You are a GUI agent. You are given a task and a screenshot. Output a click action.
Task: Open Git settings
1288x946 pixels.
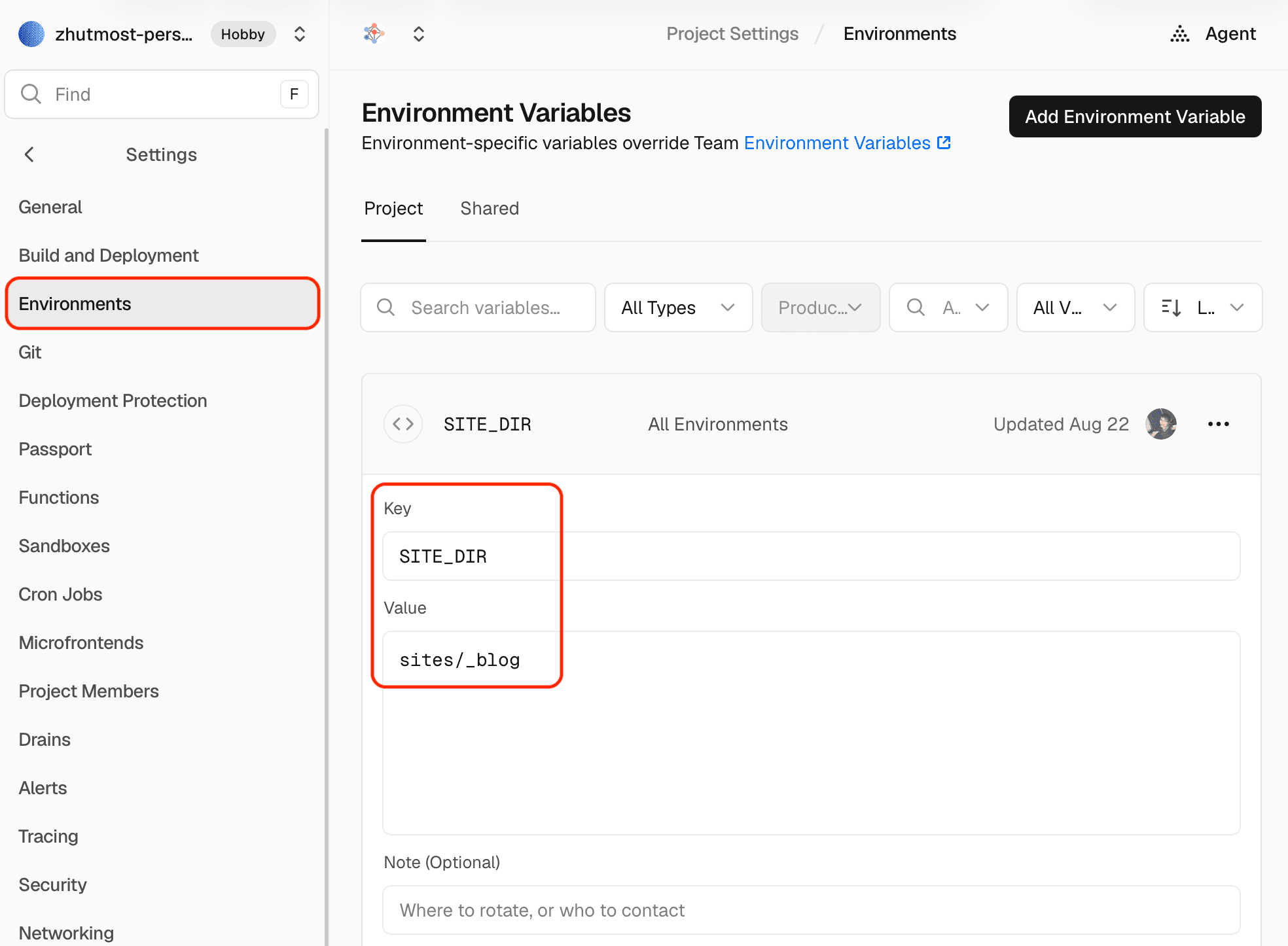tap(30, 352)
